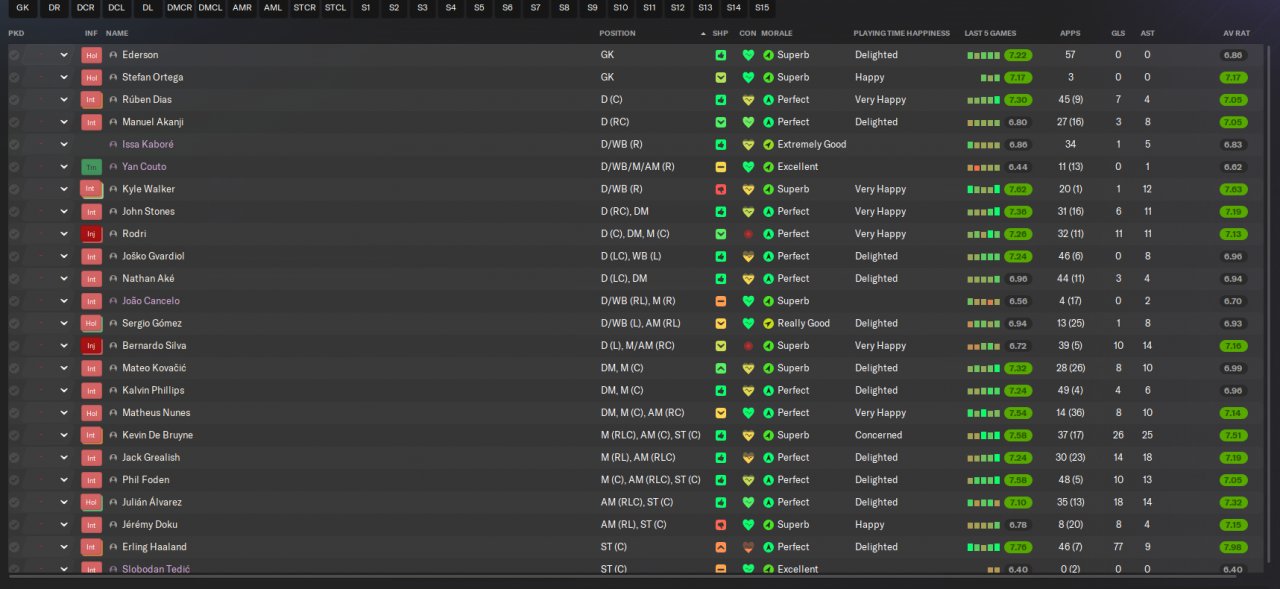The height and width of the screenshot is (589, 1280).
Task: Click Ederson's last 5 games form bars
Action: [x=983, y=55]
